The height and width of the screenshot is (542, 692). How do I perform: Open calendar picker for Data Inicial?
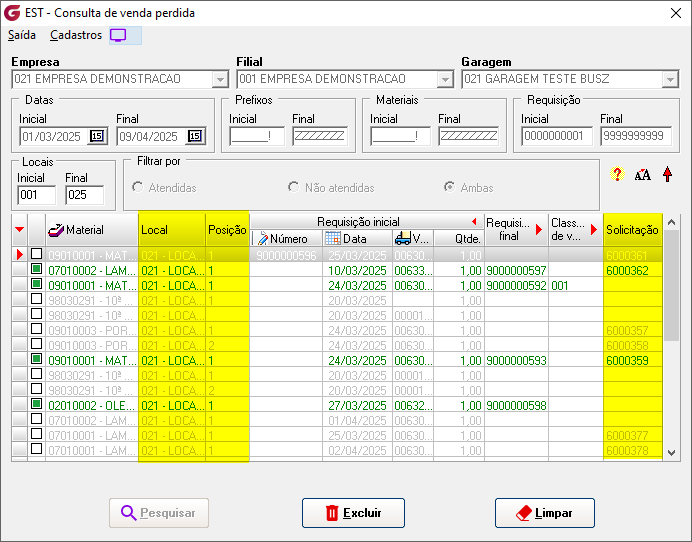coord(97,136)
